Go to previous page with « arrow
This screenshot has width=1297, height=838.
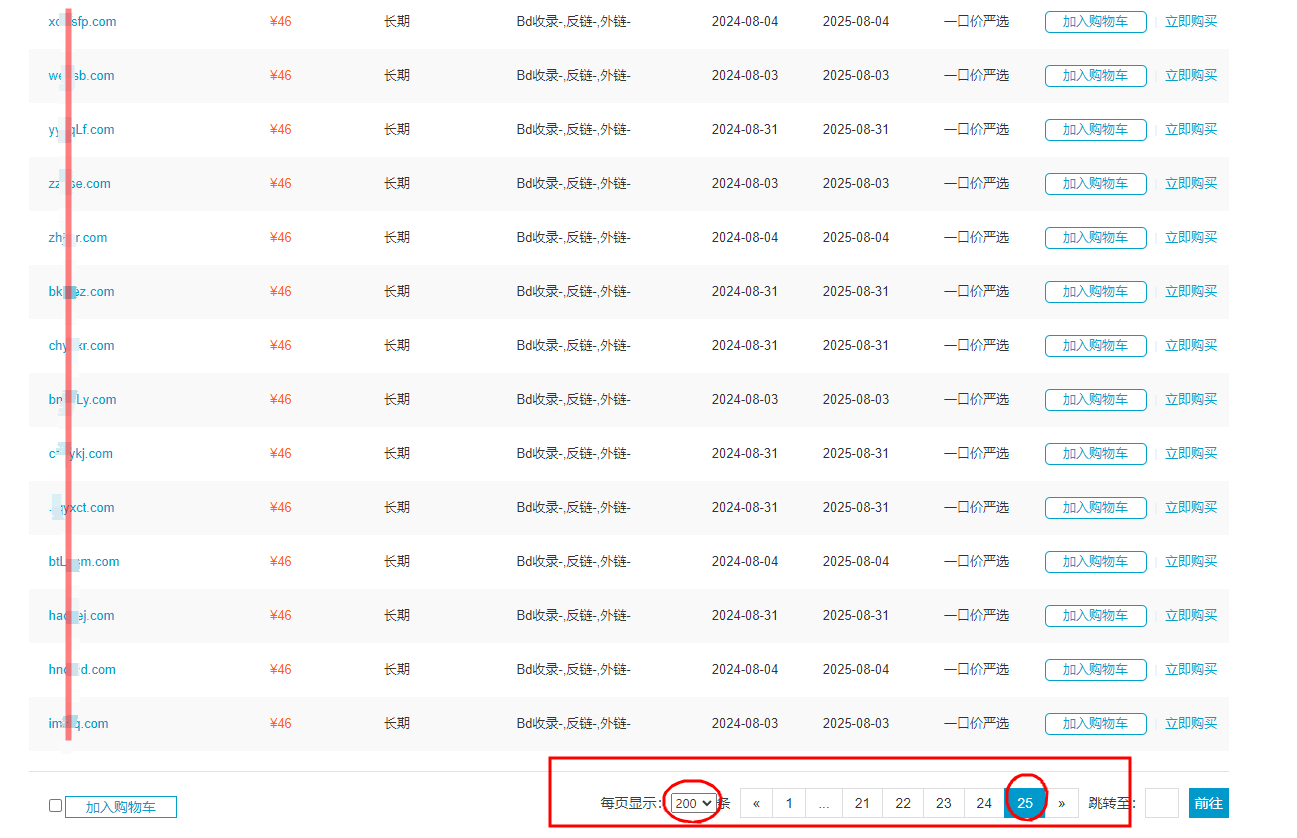[756, 803]
